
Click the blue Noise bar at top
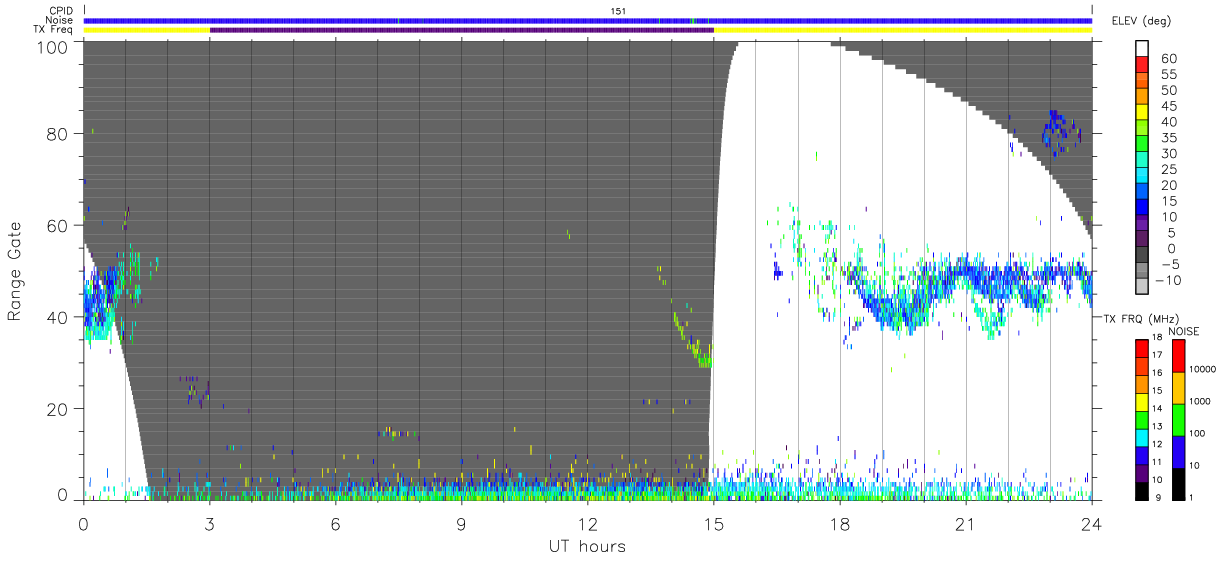pyautogui.click(x=588, y=20)
